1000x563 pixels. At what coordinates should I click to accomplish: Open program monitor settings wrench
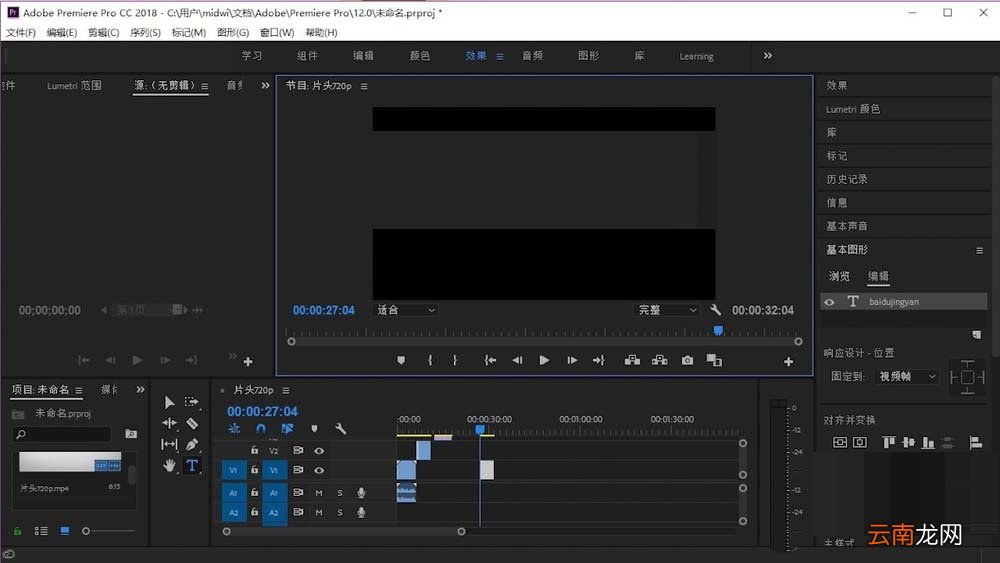click(715, 310)
